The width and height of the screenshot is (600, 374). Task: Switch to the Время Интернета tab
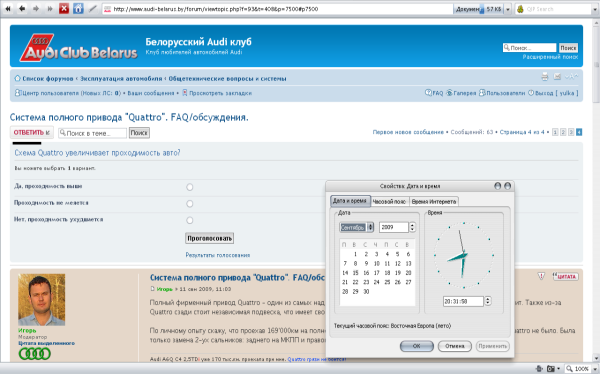click(x=434, y=201)
